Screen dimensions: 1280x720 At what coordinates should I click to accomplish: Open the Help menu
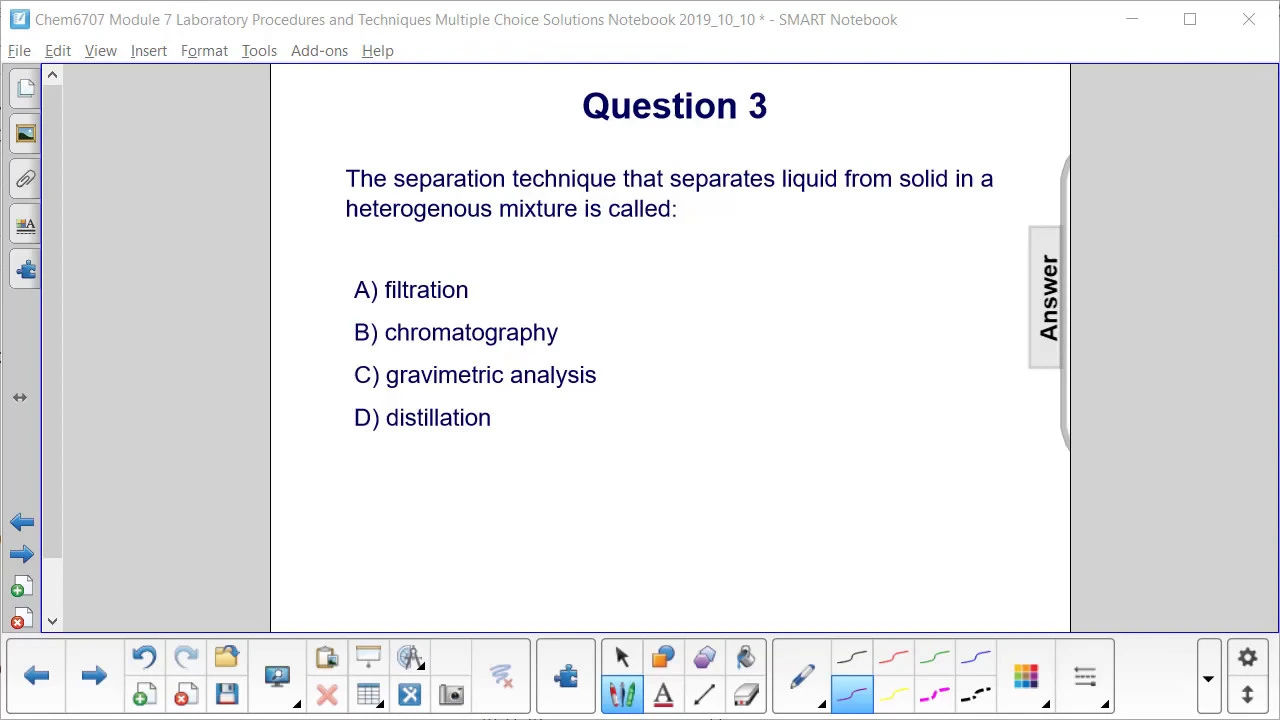click(378, 50)
